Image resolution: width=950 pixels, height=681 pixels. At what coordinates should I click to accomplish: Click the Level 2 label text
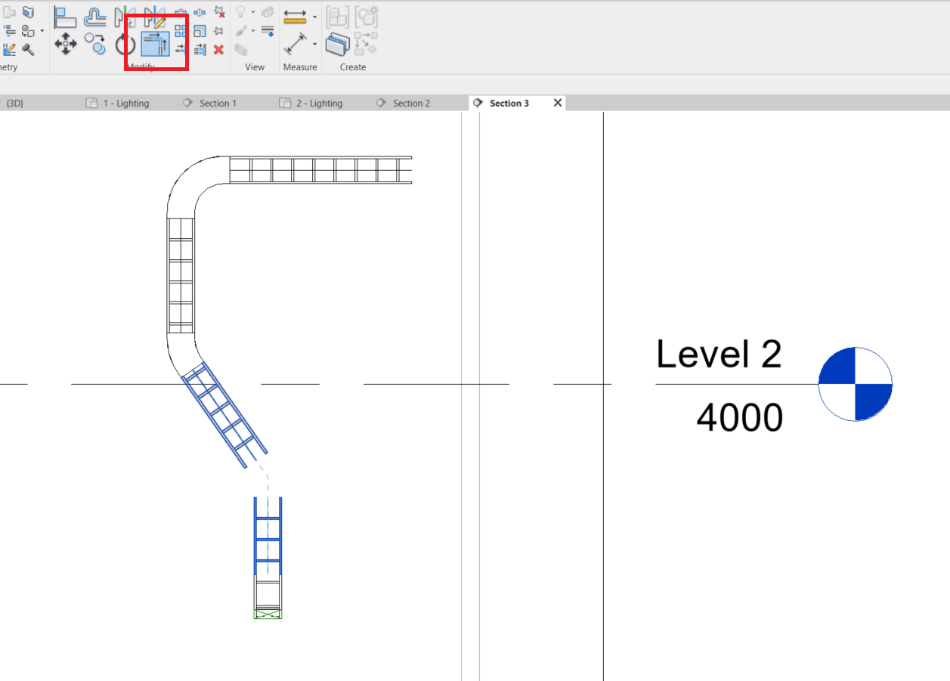(x=718, y=354)
